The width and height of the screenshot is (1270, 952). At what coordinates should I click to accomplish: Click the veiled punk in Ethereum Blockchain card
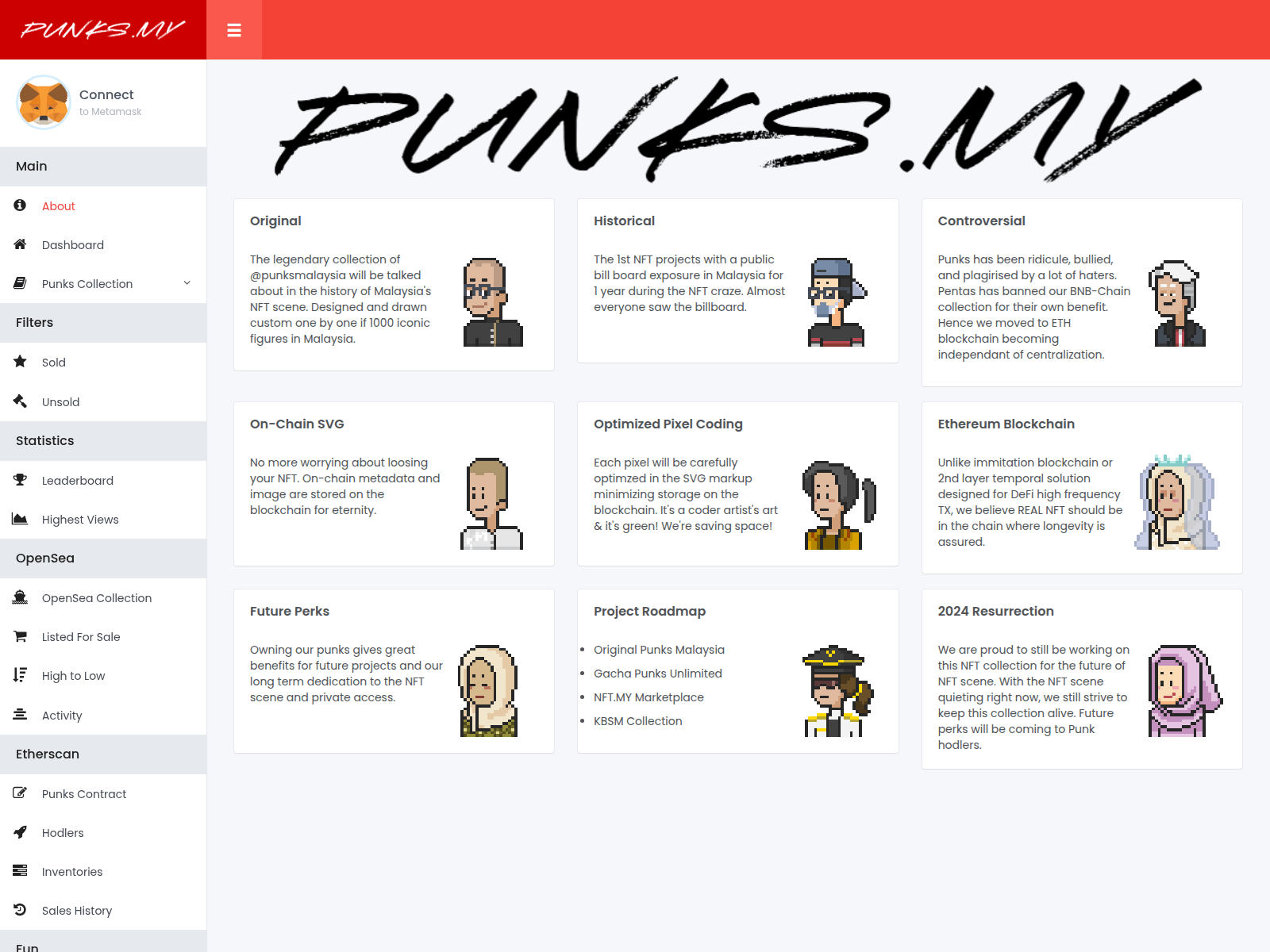coord(1177,502)
